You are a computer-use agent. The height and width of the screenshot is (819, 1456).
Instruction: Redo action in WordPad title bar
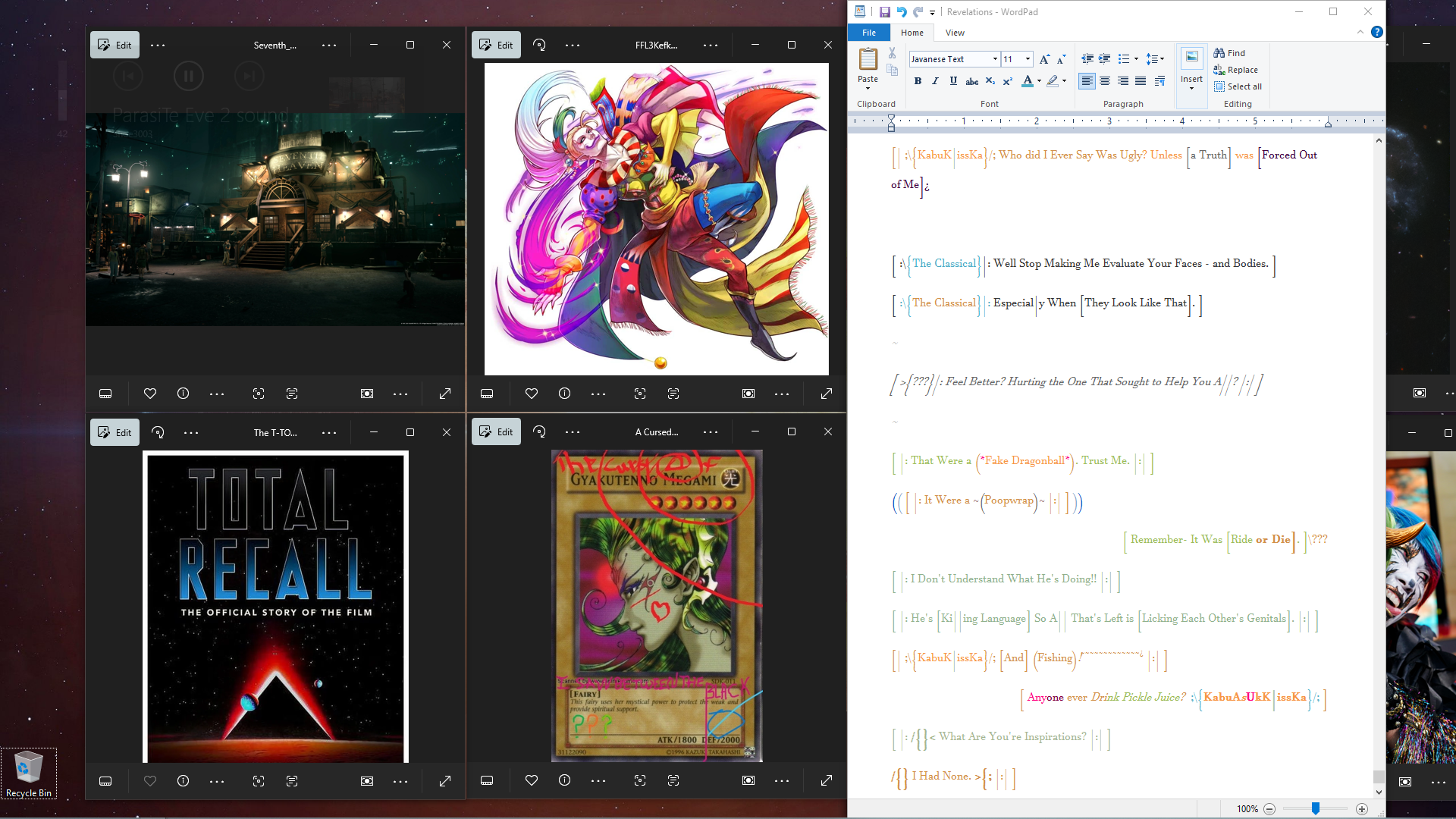click(918, 12)
